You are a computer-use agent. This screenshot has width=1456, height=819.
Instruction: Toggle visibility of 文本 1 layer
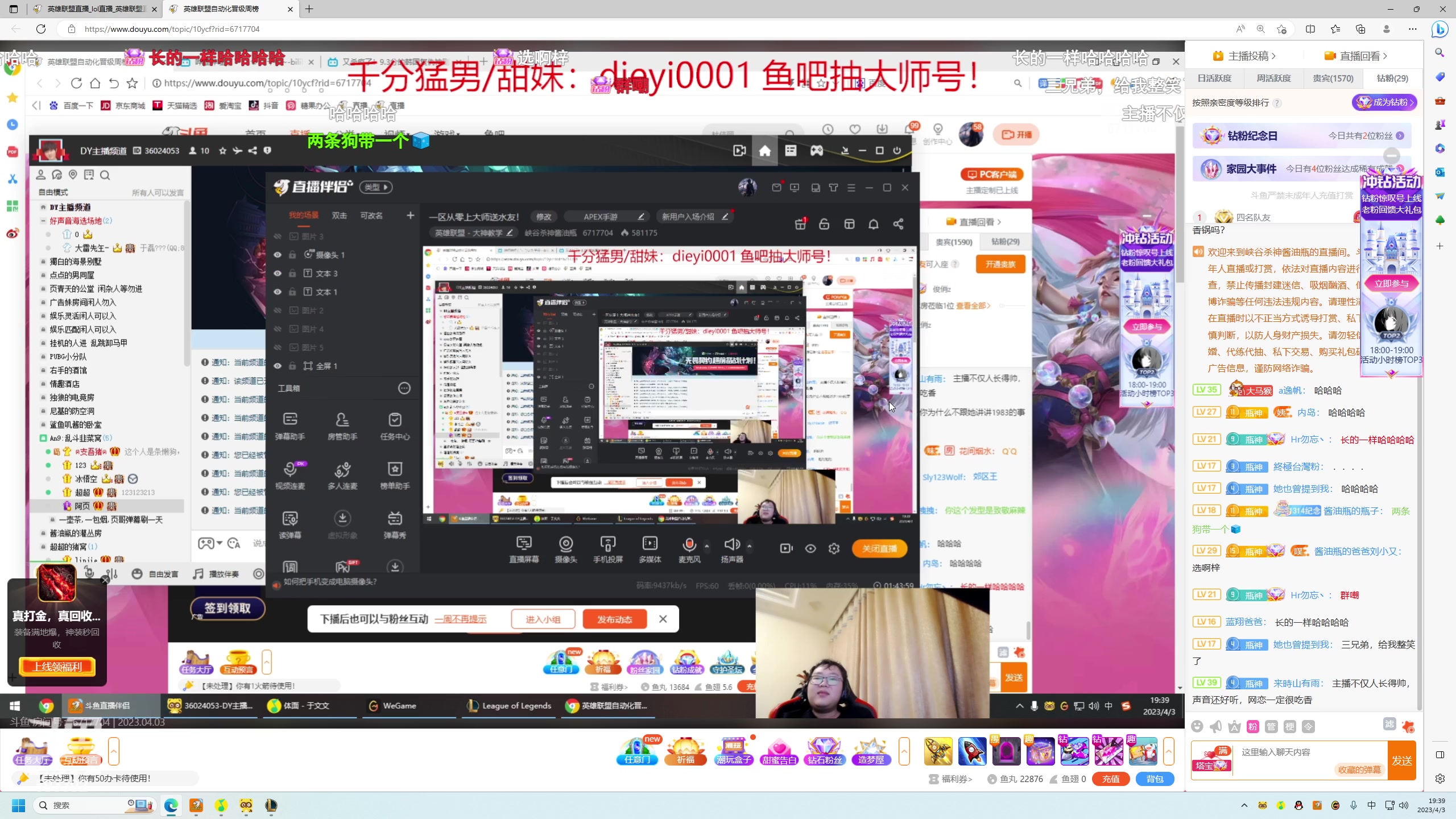click(278, 292)
